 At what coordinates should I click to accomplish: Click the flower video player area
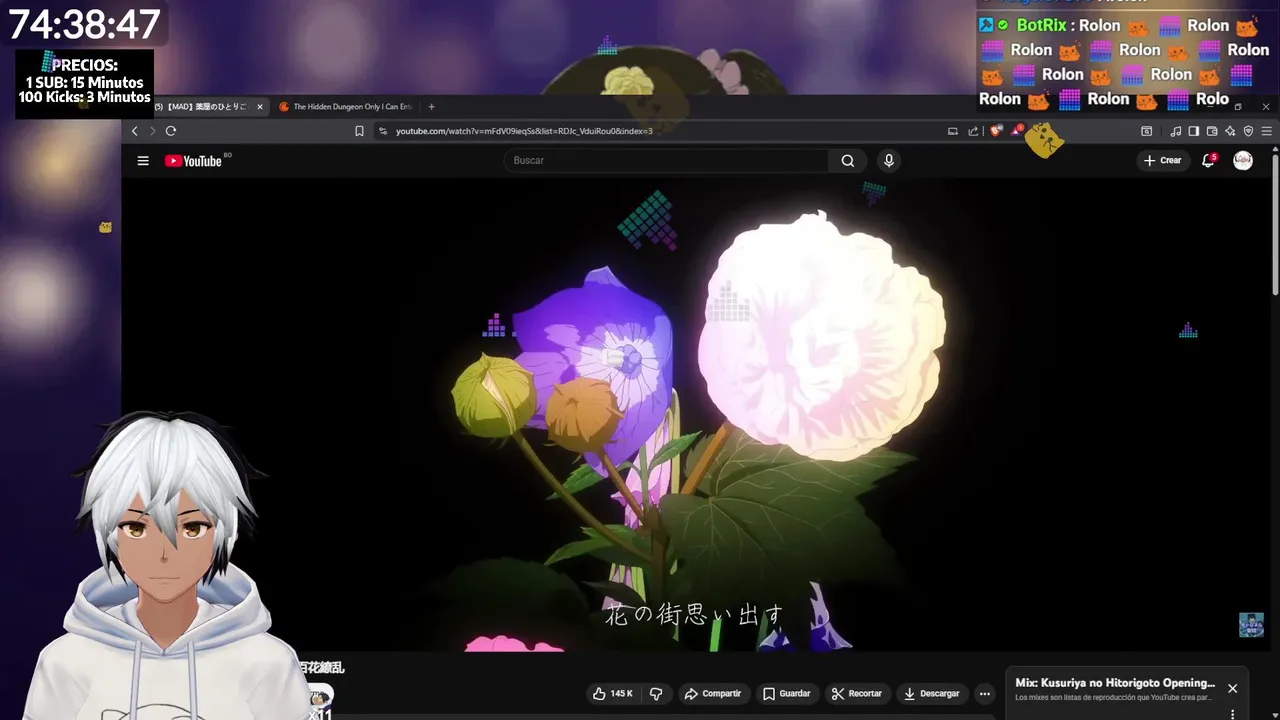tap(696, 415)
